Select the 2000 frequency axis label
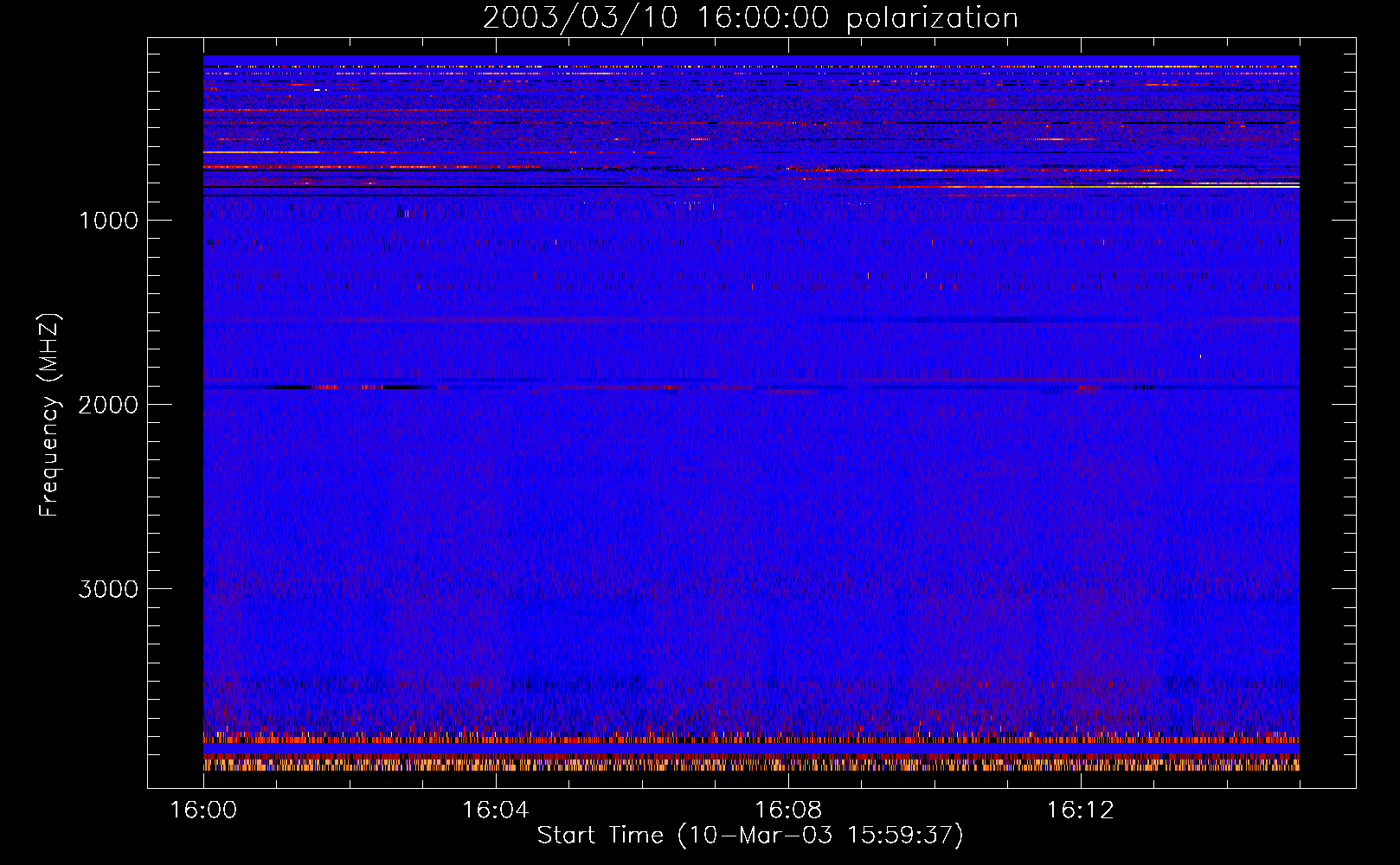The image size is (1400, 865). pos(108,405)
